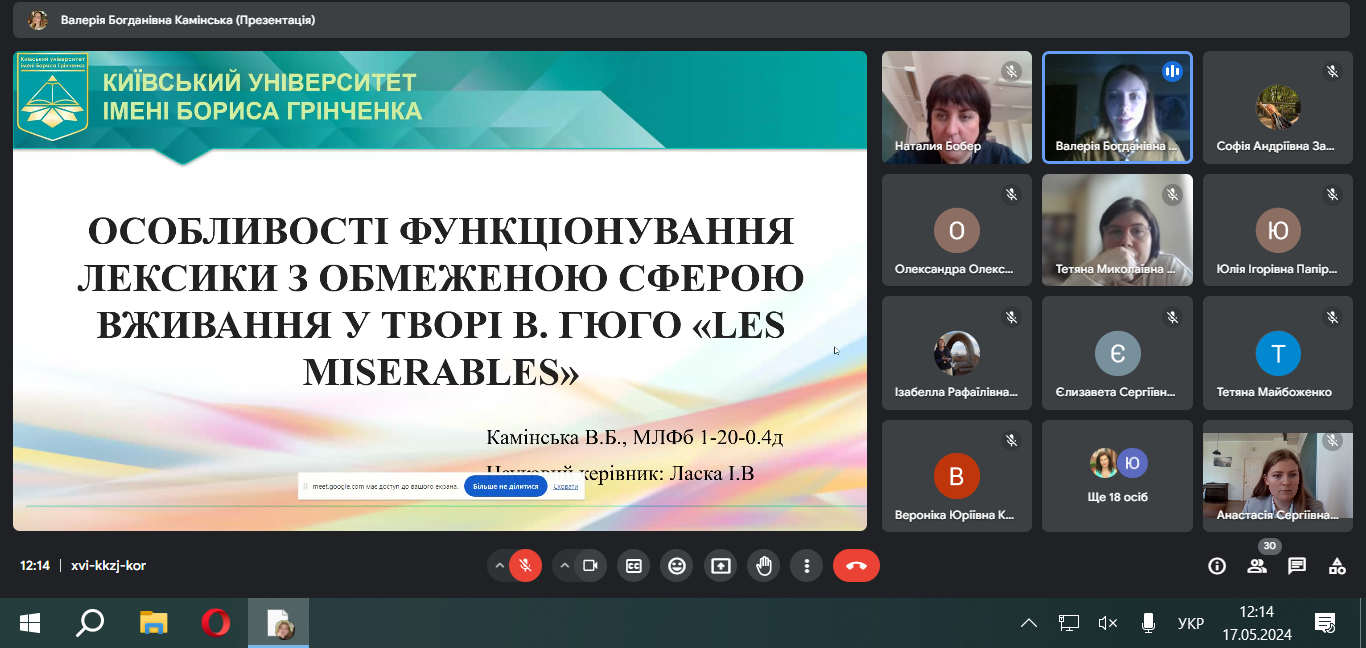Screen dimensions: 1366x648
Task: Open meeting details with the info icon
Action: point(1217,566)
